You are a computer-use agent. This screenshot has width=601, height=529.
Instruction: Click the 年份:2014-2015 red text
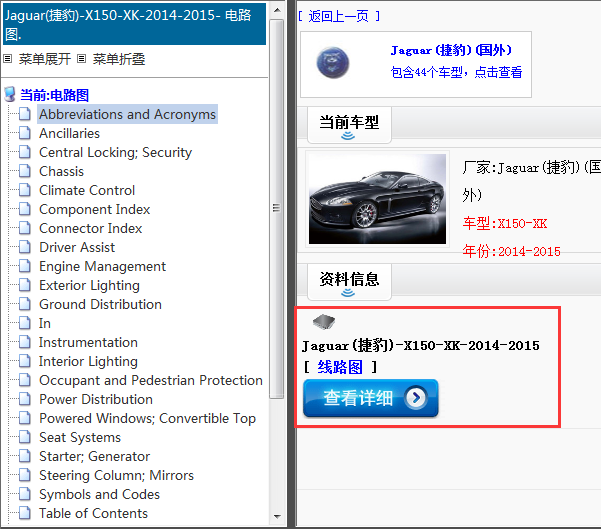(x=511, y=251)
